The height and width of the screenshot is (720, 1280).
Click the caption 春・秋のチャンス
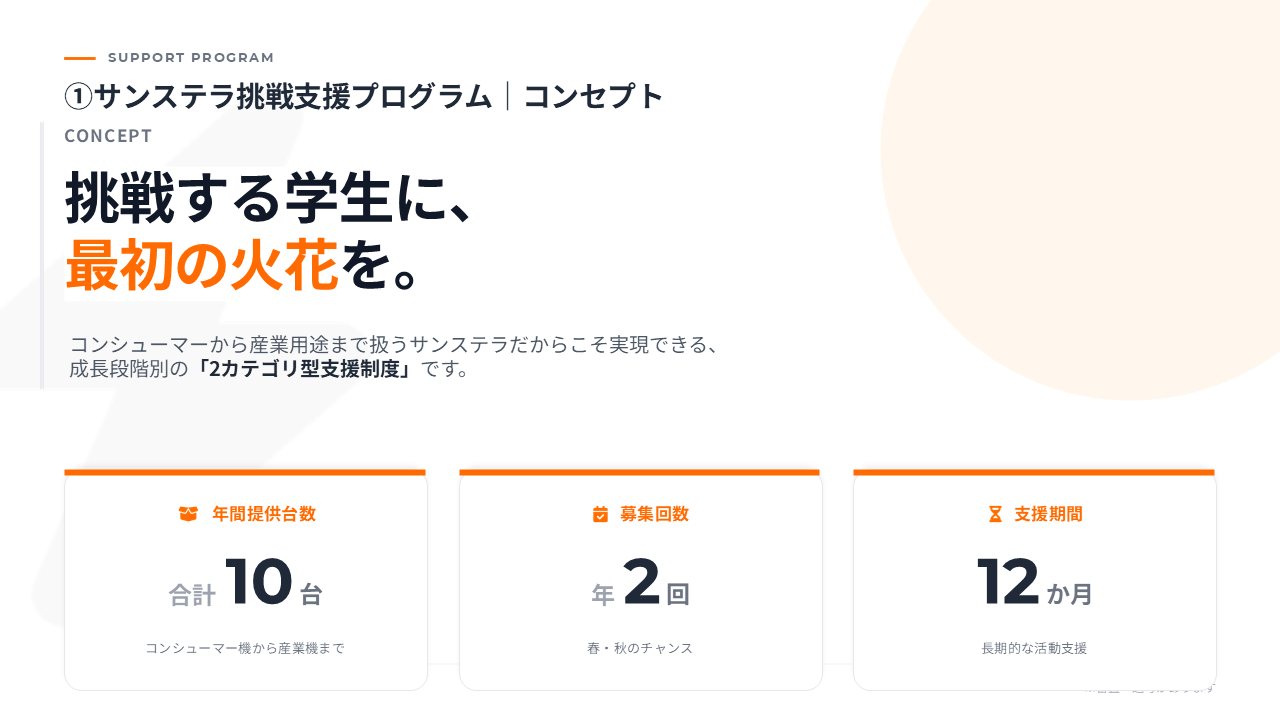click(x=640, y=648)
